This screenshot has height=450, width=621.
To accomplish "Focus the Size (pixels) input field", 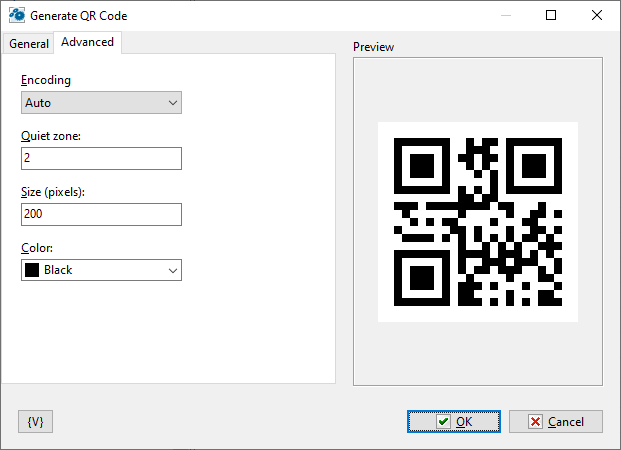I will 101,214.
